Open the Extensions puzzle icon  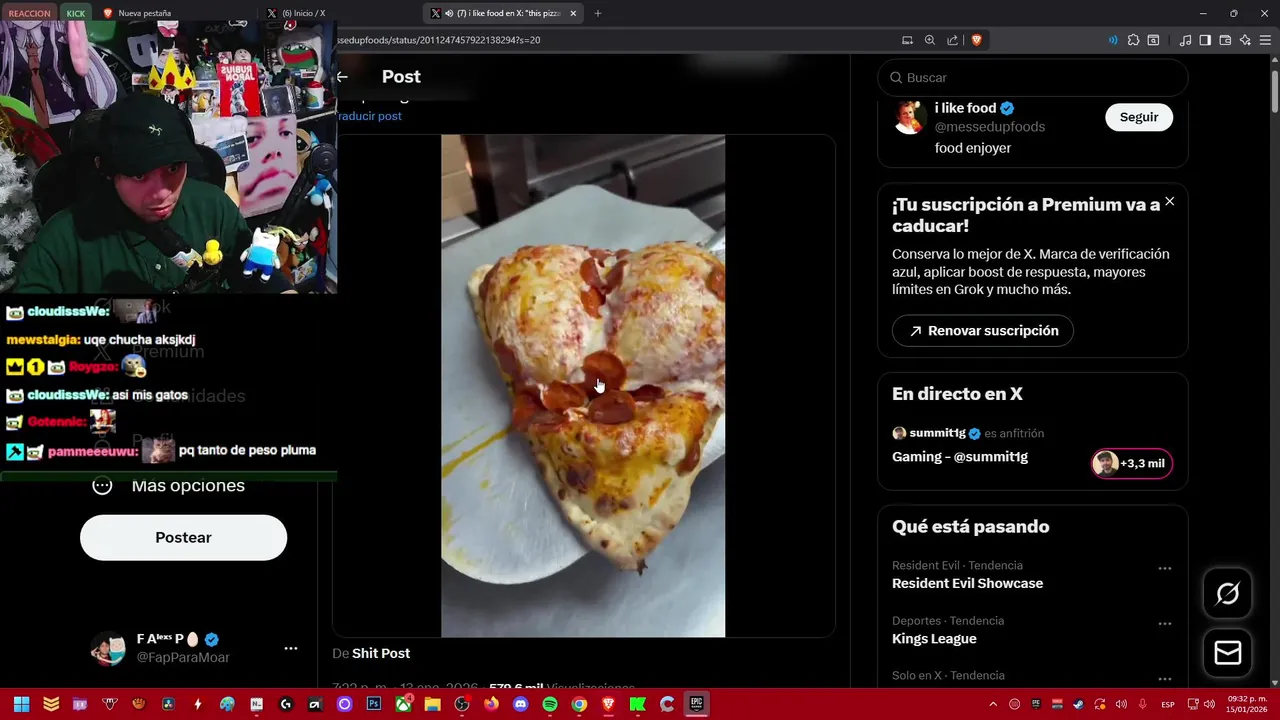[x=1133, y=40]
